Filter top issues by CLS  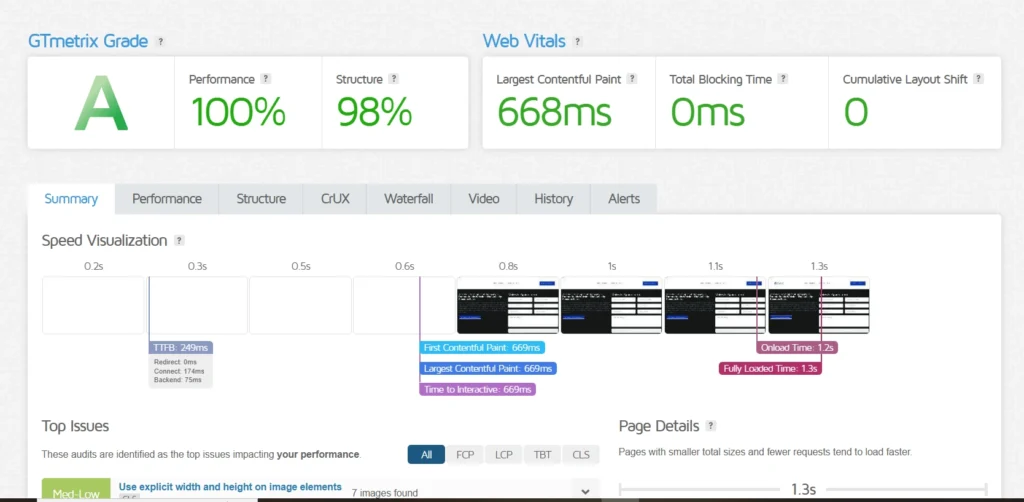coord(581,454)
